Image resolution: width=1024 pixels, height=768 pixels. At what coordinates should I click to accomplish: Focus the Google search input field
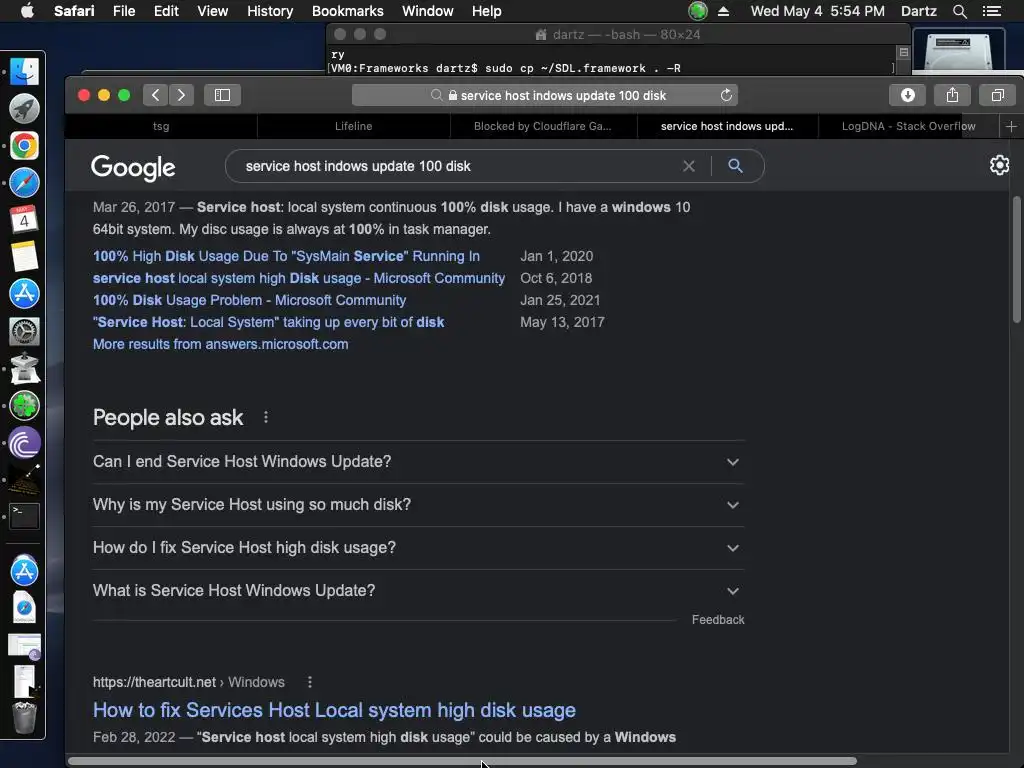click(x=457, y=166)
